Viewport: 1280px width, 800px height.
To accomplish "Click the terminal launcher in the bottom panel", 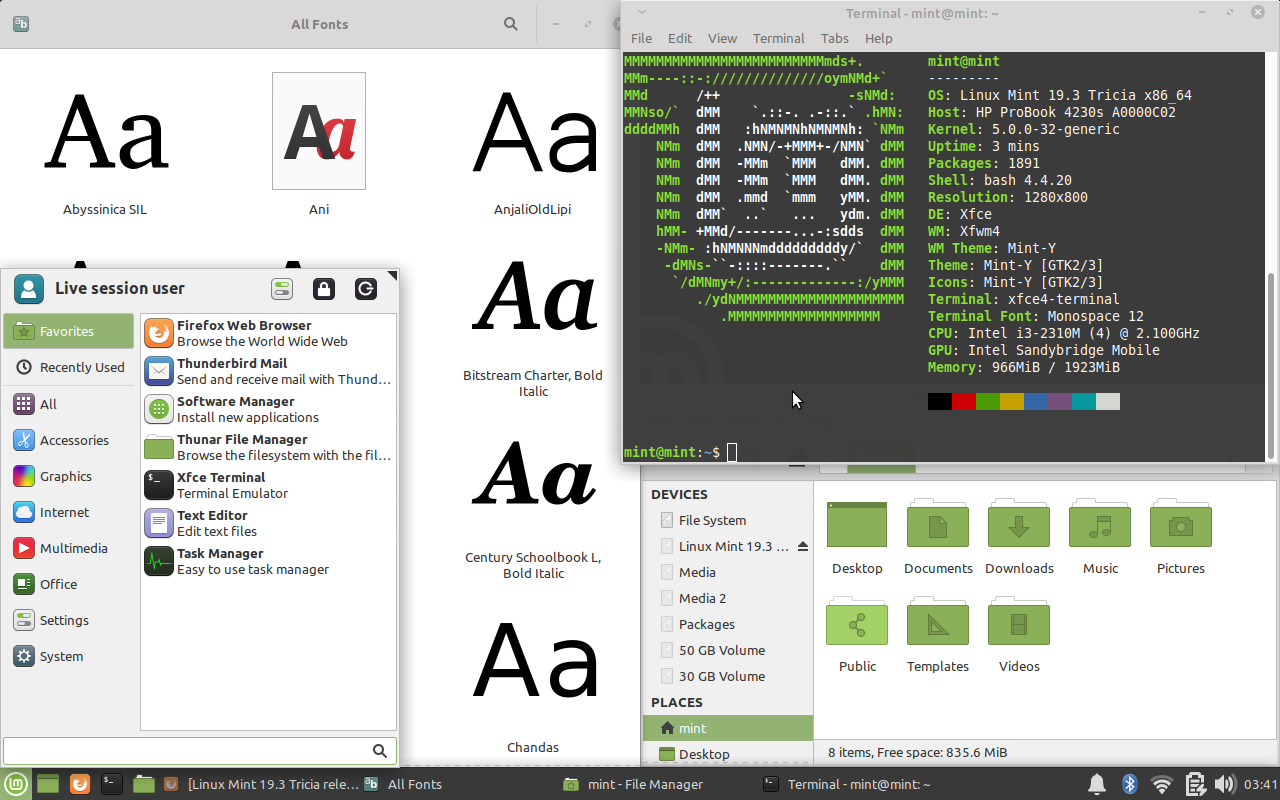I will coord(112,784).
